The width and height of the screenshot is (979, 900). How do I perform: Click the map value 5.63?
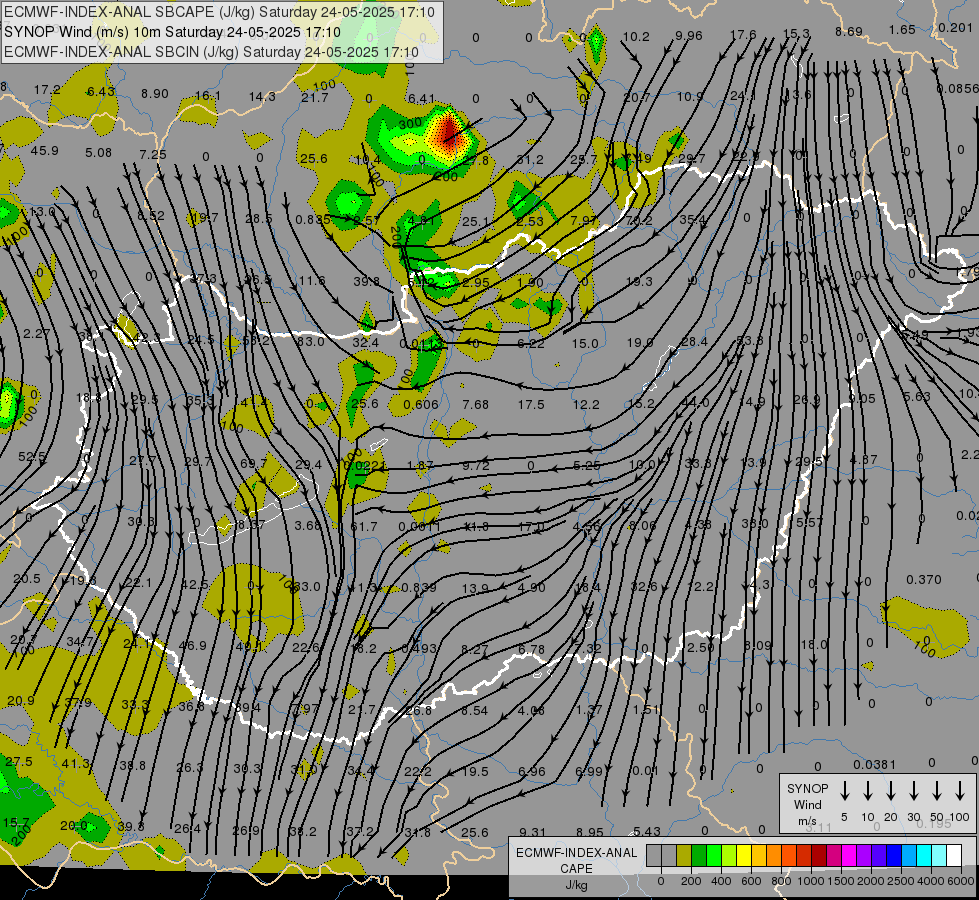[x=917, y=396]
